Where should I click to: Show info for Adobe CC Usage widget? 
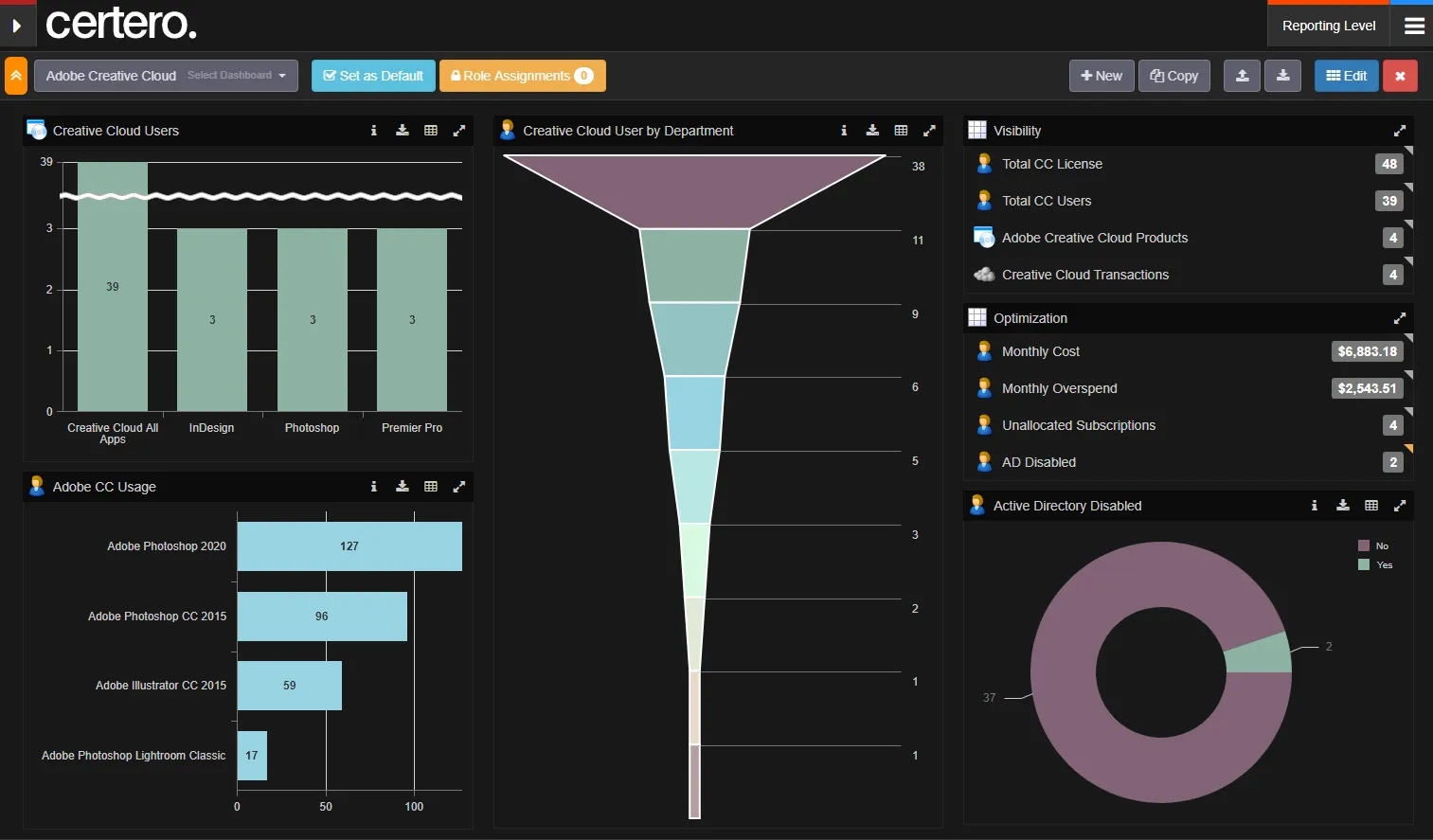(374, 487)
